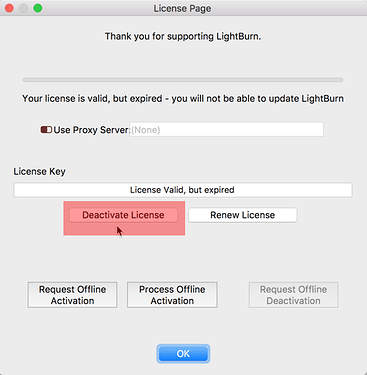Click the arrow pointer below Deactivate License
Screen dimensions: 367x375
(x=119, y=231)
